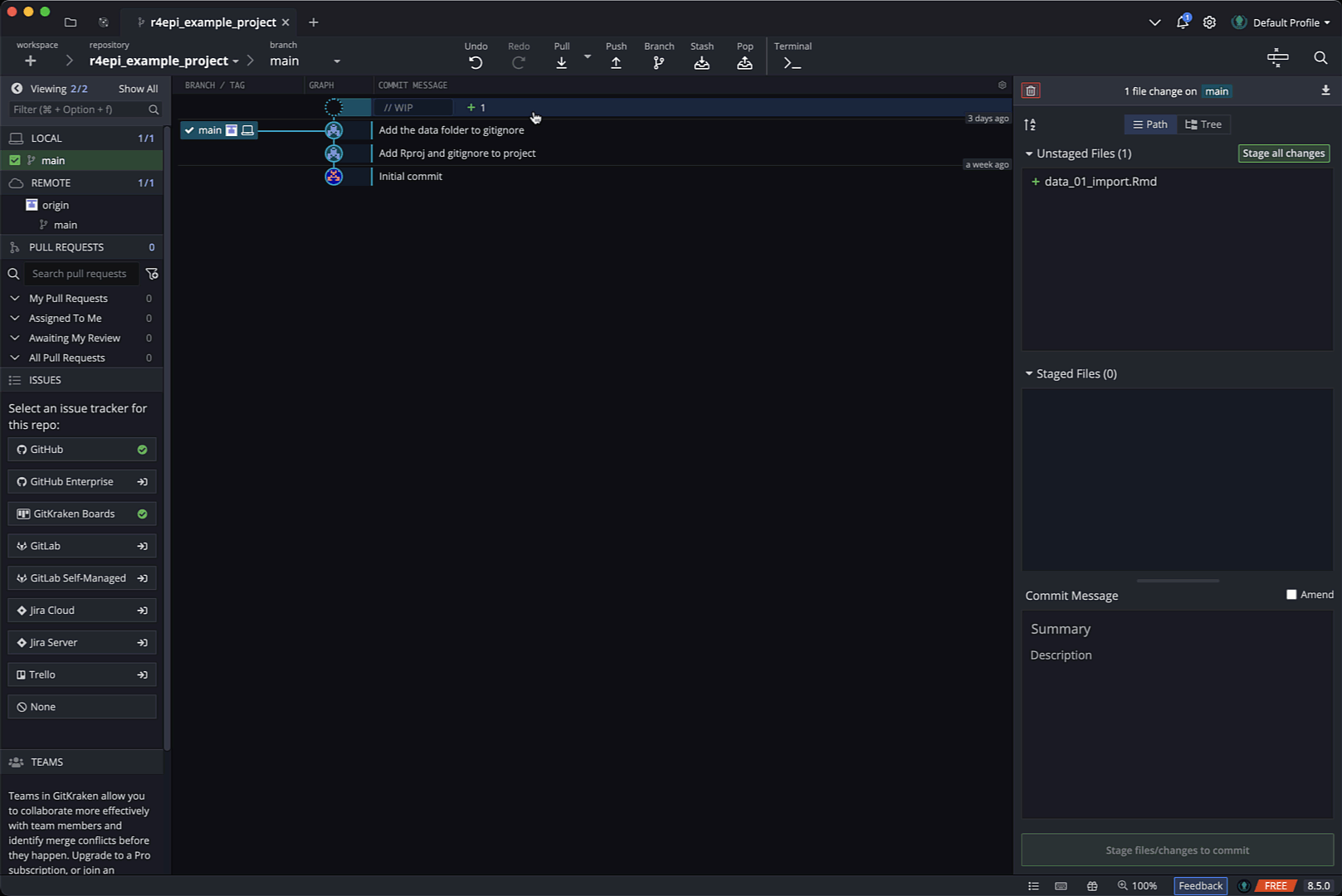
Task: Click the WIP node in the graph
Action: (x=334, y=107)
